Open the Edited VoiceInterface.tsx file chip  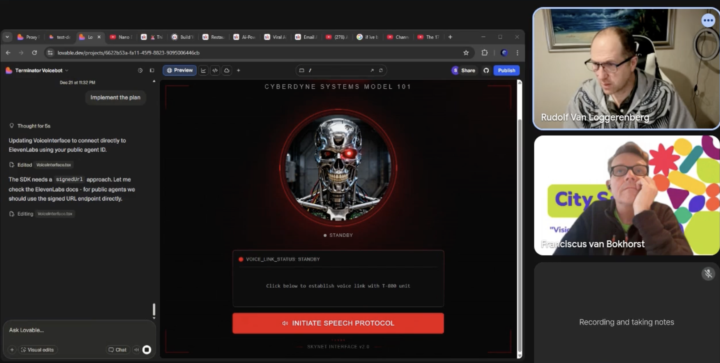[x=54, y=165]
